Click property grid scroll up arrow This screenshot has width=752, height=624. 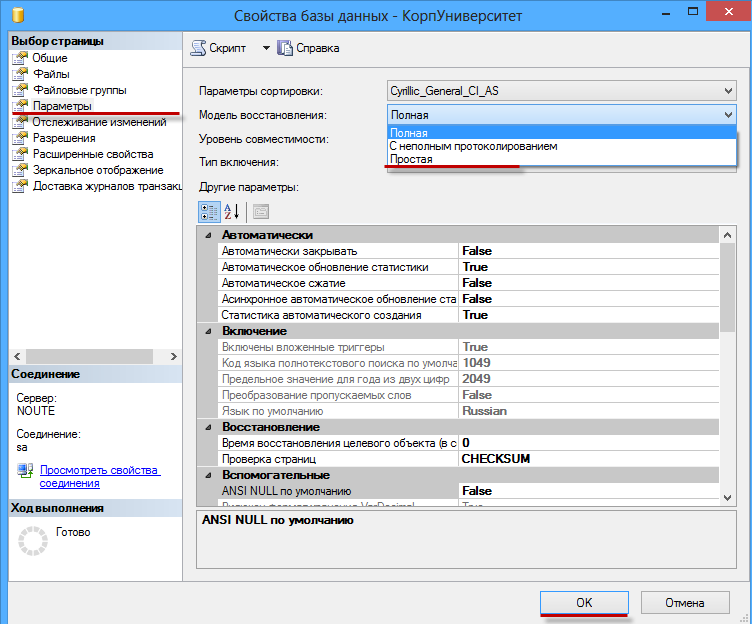[x=727, y=235]
